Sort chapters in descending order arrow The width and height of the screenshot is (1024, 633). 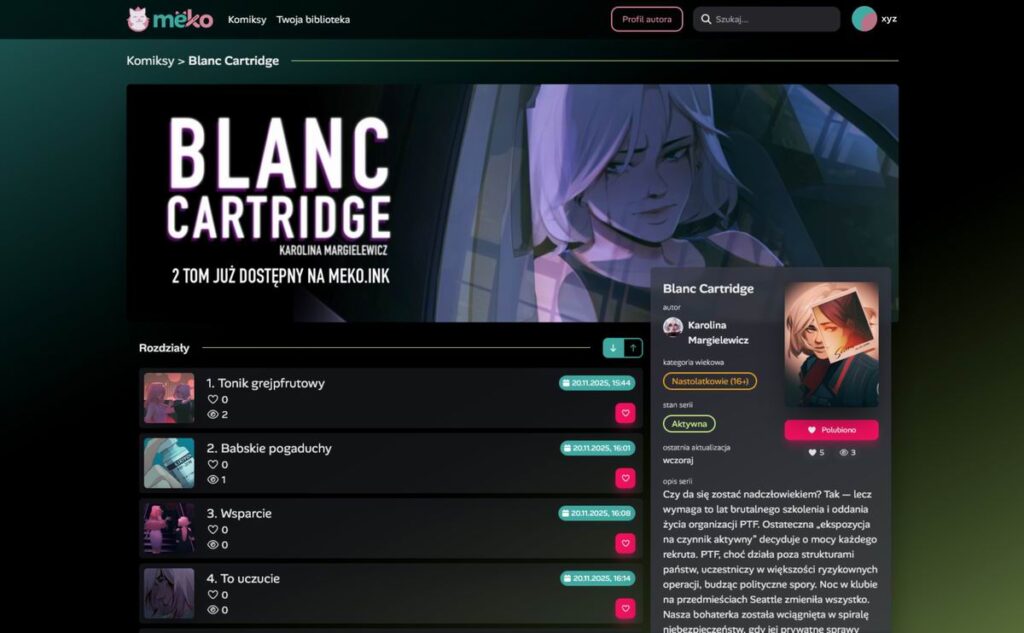point(613,348)
